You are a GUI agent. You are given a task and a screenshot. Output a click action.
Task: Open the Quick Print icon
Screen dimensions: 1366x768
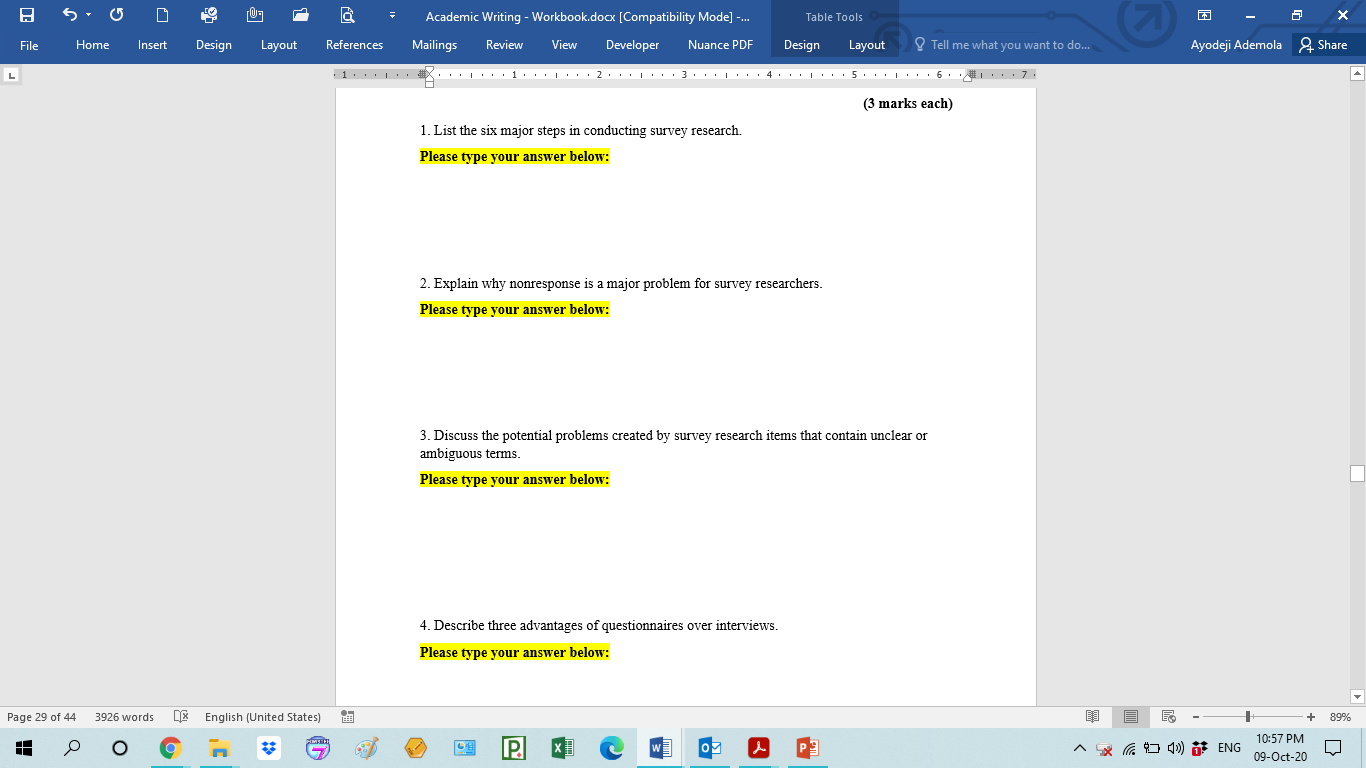(x=208, y=16)
